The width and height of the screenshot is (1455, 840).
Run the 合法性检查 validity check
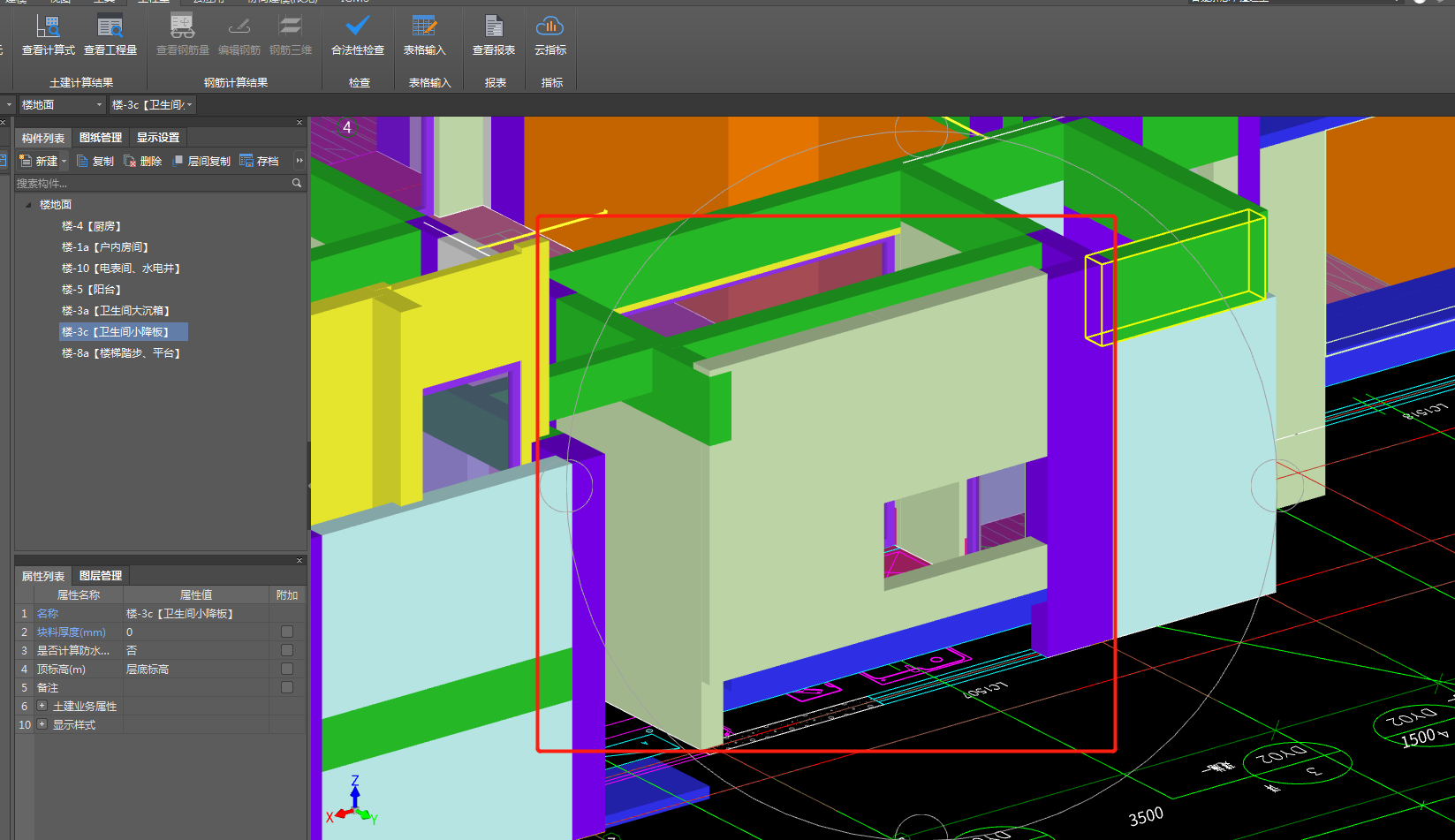358,35
